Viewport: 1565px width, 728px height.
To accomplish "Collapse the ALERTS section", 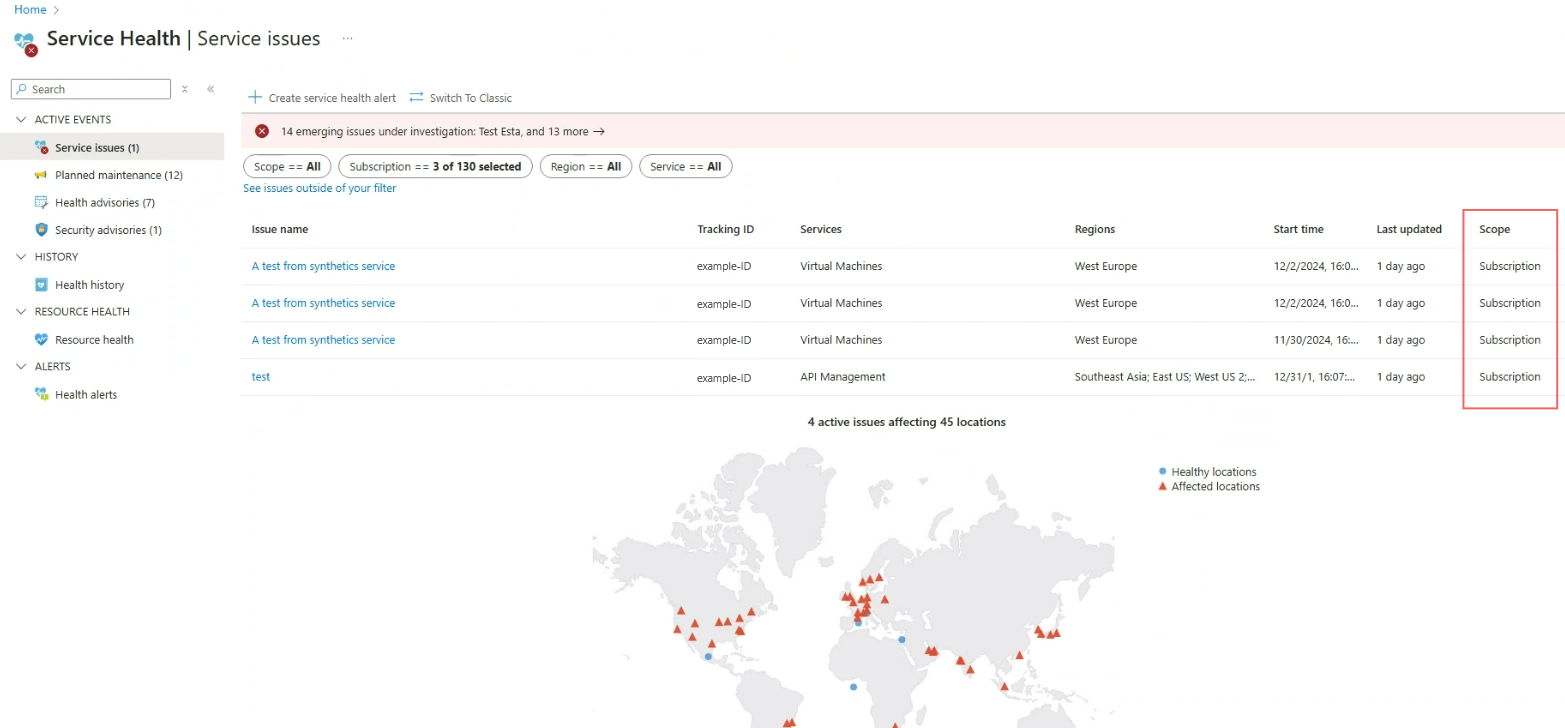I will coord(21,366).
